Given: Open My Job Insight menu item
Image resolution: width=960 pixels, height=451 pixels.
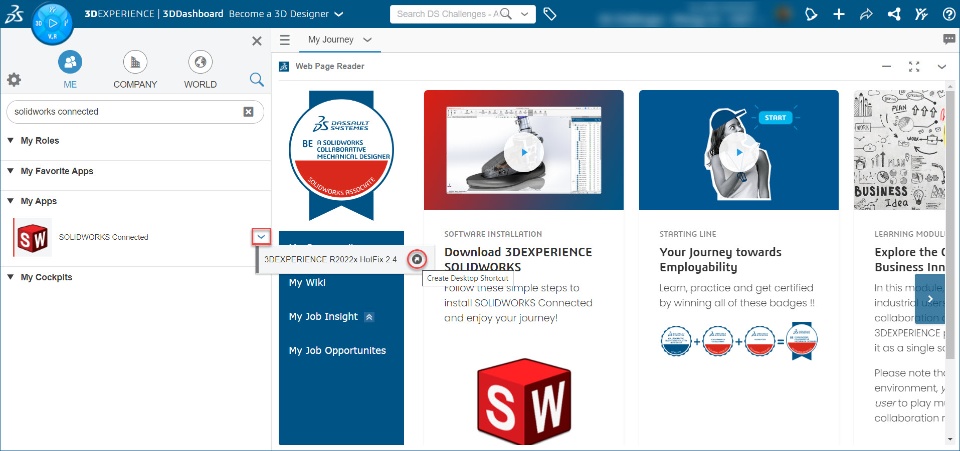Looking at the screenshot, I should pos(323,316).
